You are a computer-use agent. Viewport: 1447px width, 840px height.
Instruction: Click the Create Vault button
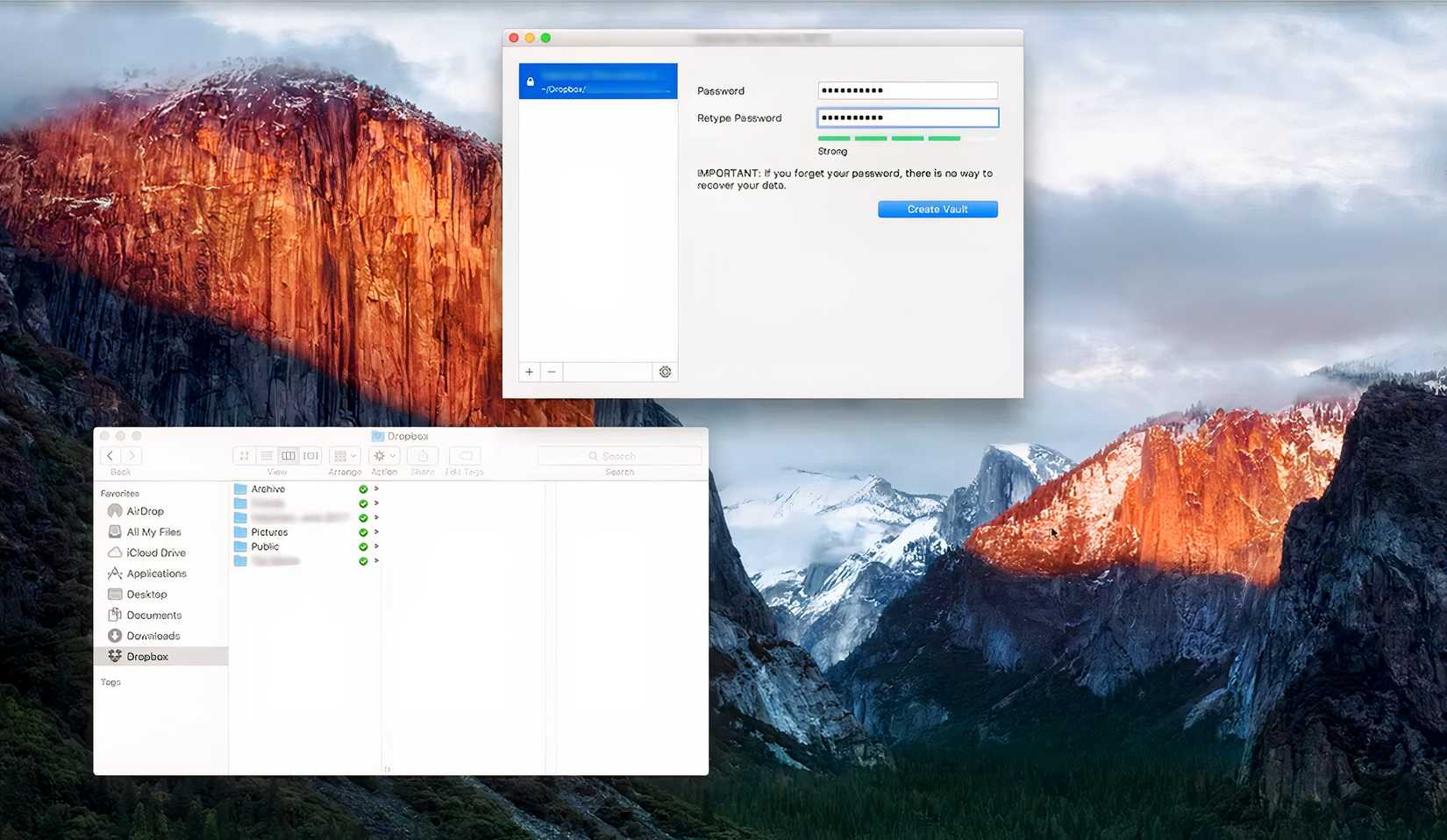(x=937, y=209)
